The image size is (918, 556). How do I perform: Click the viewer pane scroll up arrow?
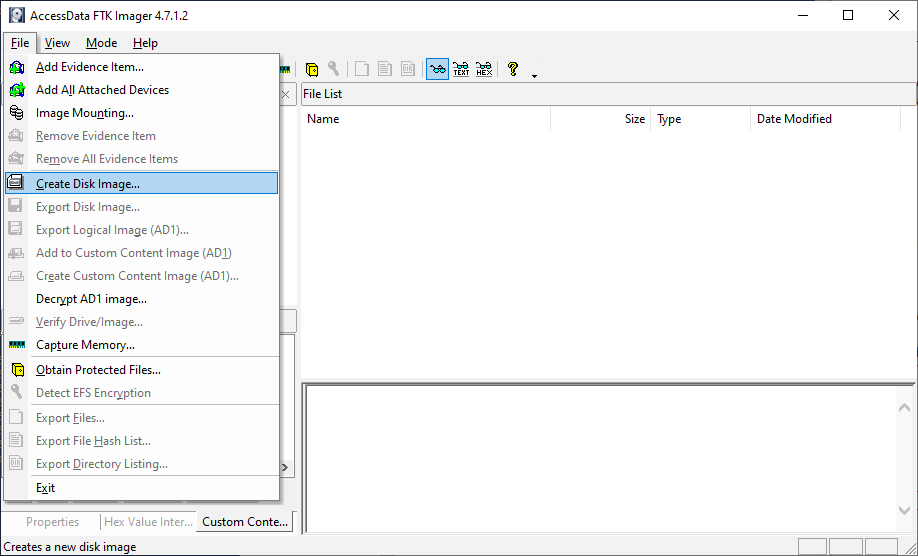tap(904, 407)
